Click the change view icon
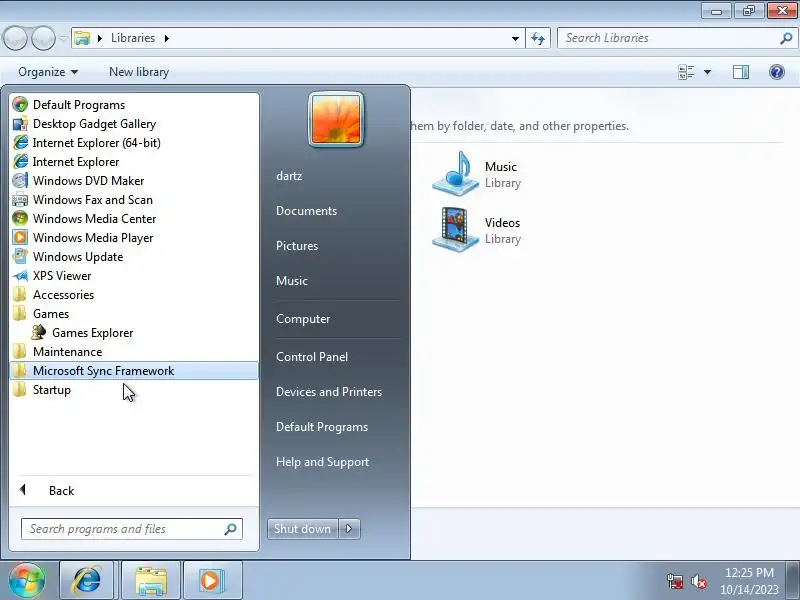 pos(686,72)
